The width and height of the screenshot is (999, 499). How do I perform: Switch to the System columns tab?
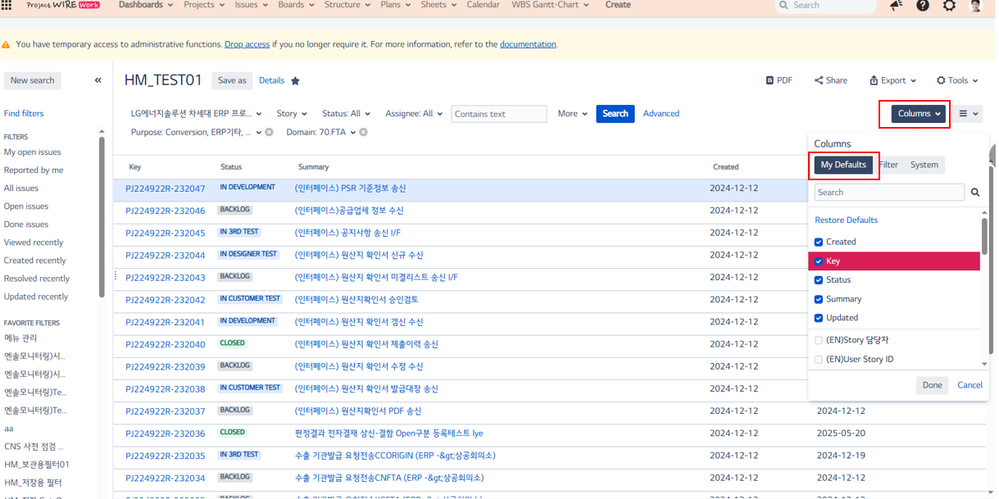924,164
